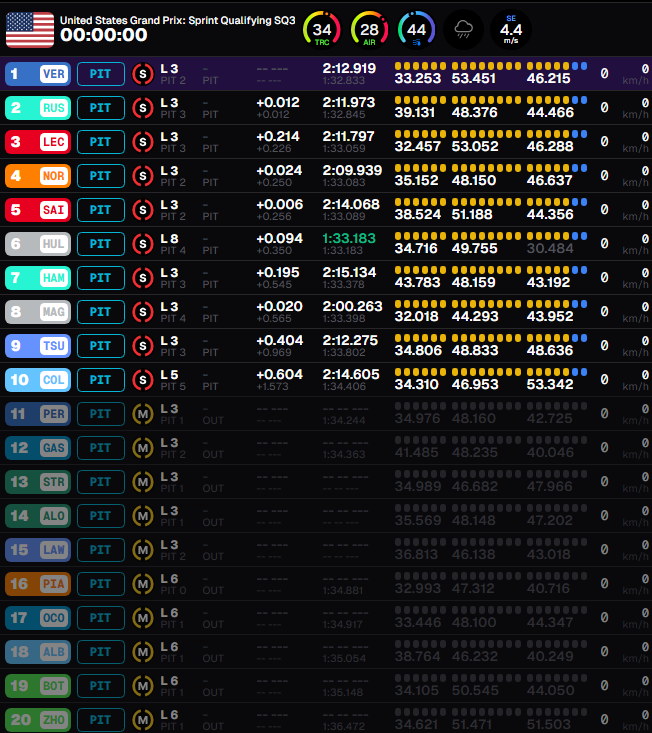This screenshot has width=652, height=733.
Task: Click the soft tyre icon in VER row
Action: click(x=143, y=74)
